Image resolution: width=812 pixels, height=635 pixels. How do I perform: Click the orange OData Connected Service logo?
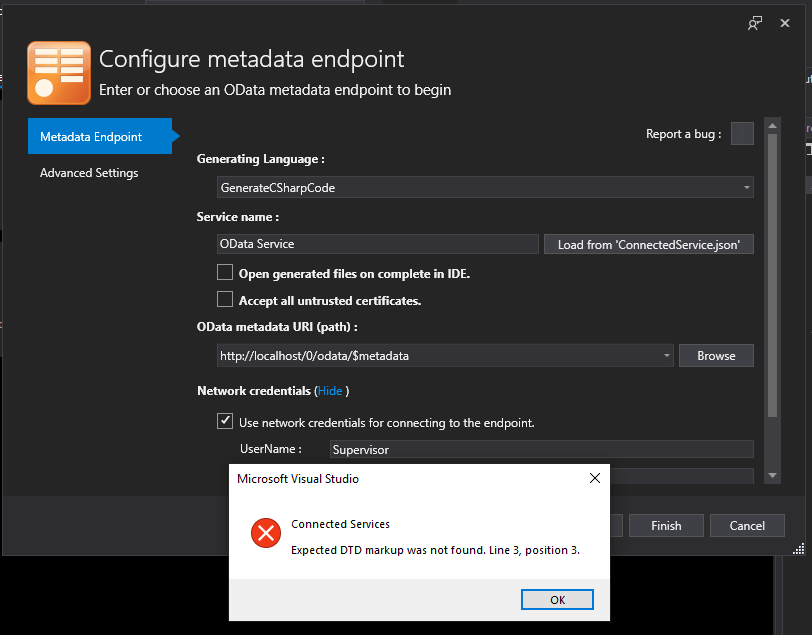pyautogui.click(x=59, y=73)
